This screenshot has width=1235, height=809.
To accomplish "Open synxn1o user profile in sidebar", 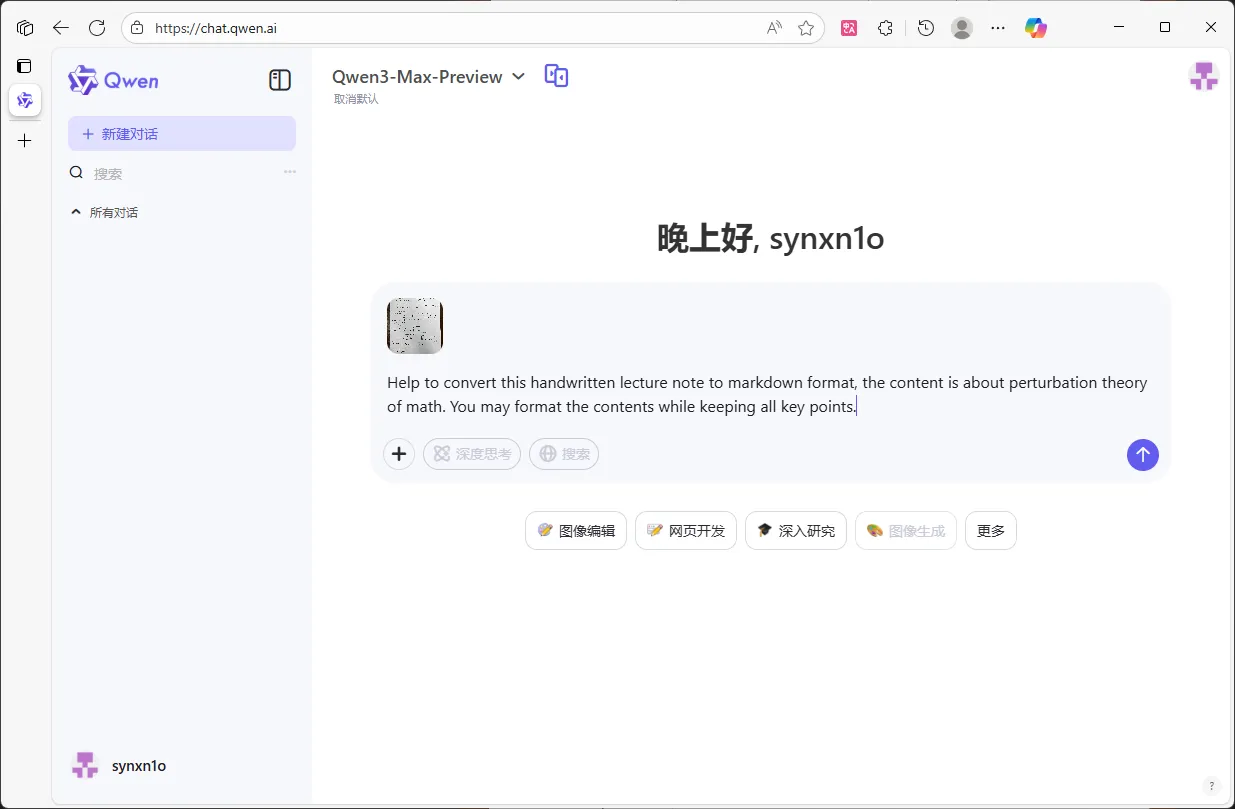I will (x=118, y=766).
